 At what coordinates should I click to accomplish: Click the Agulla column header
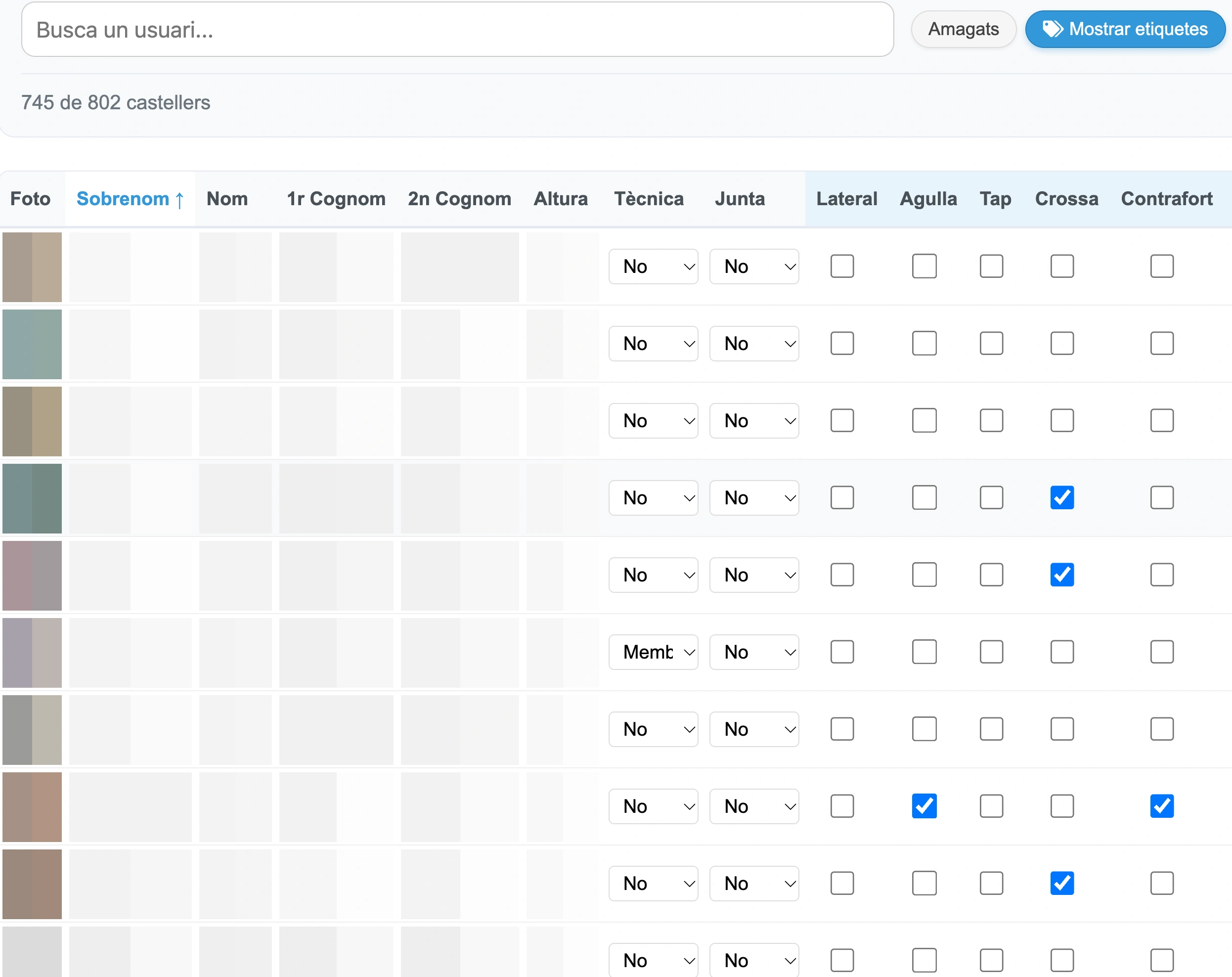pos(928,199)
